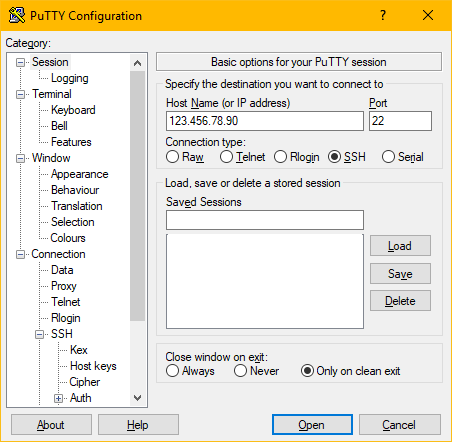Open the Host keys settings
The height and width of the screenshot is (444, 455).
(x=93, y=366)
